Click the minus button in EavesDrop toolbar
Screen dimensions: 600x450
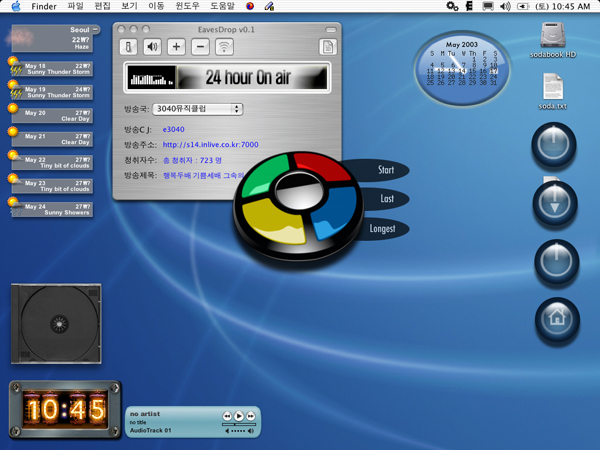[200, 47]
